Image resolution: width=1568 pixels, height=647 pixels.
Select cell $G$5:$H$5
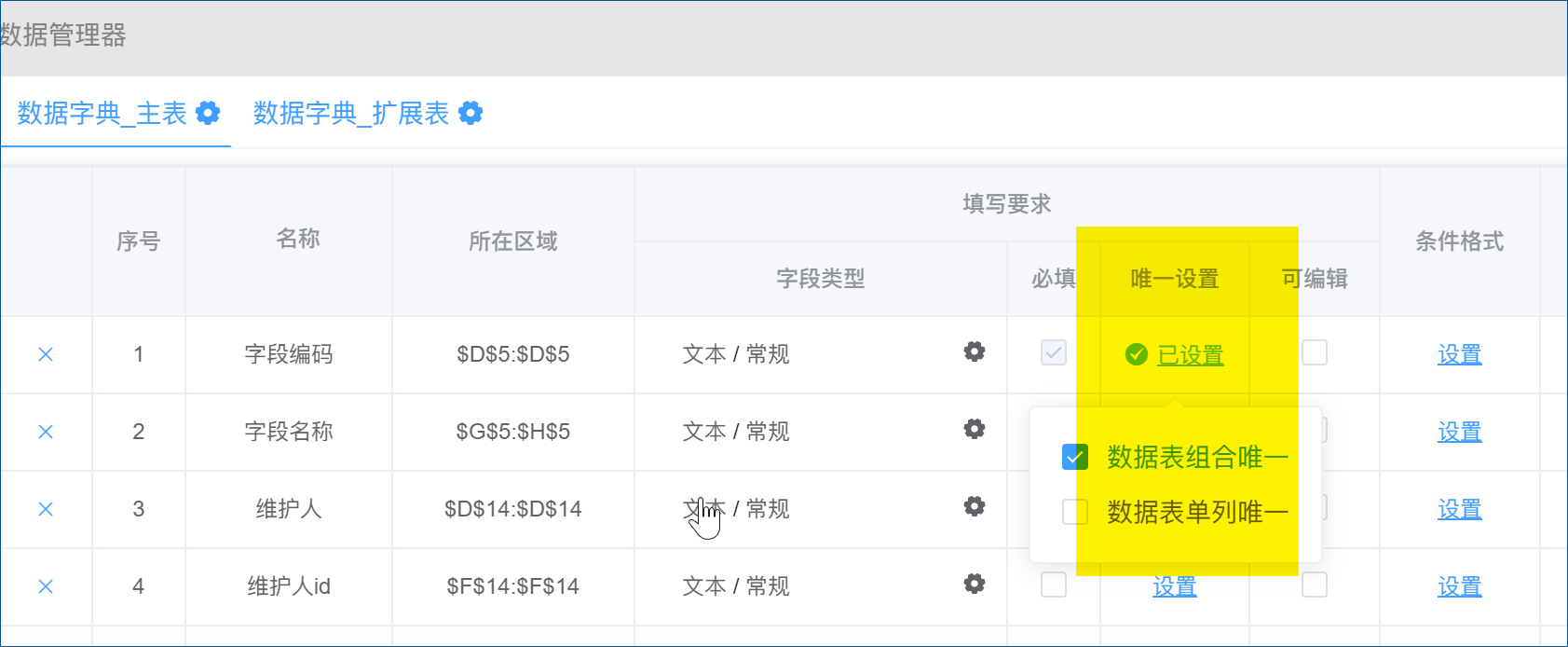(x=513, y=432)
